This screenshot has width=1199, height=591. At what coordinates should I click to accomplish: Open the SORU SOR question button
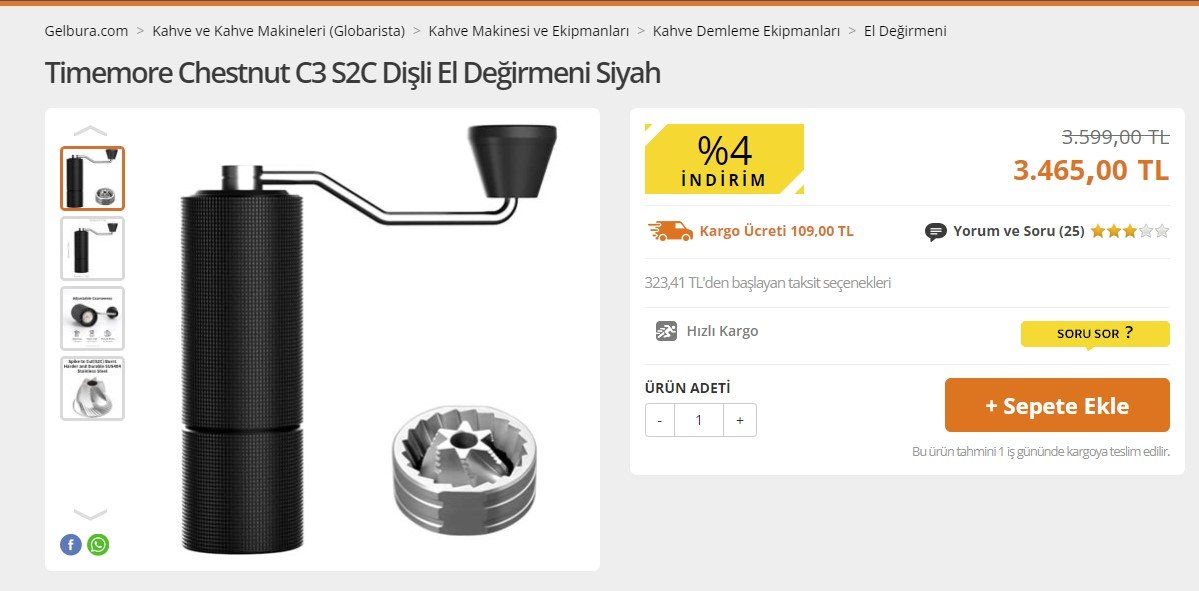coord(1095,334)
